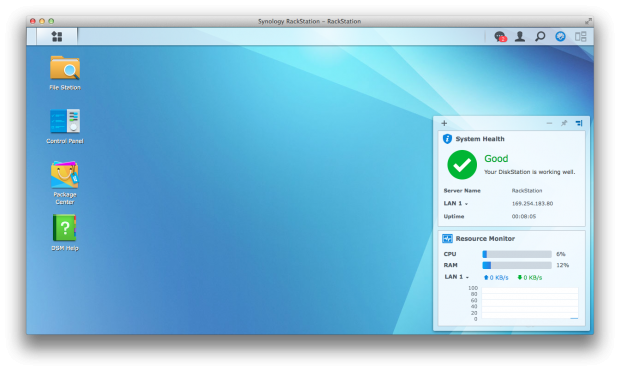Screen dimensions: 620x371
Task: Click the IP address 169.254.183.80
Action: [x=532, y=203]
